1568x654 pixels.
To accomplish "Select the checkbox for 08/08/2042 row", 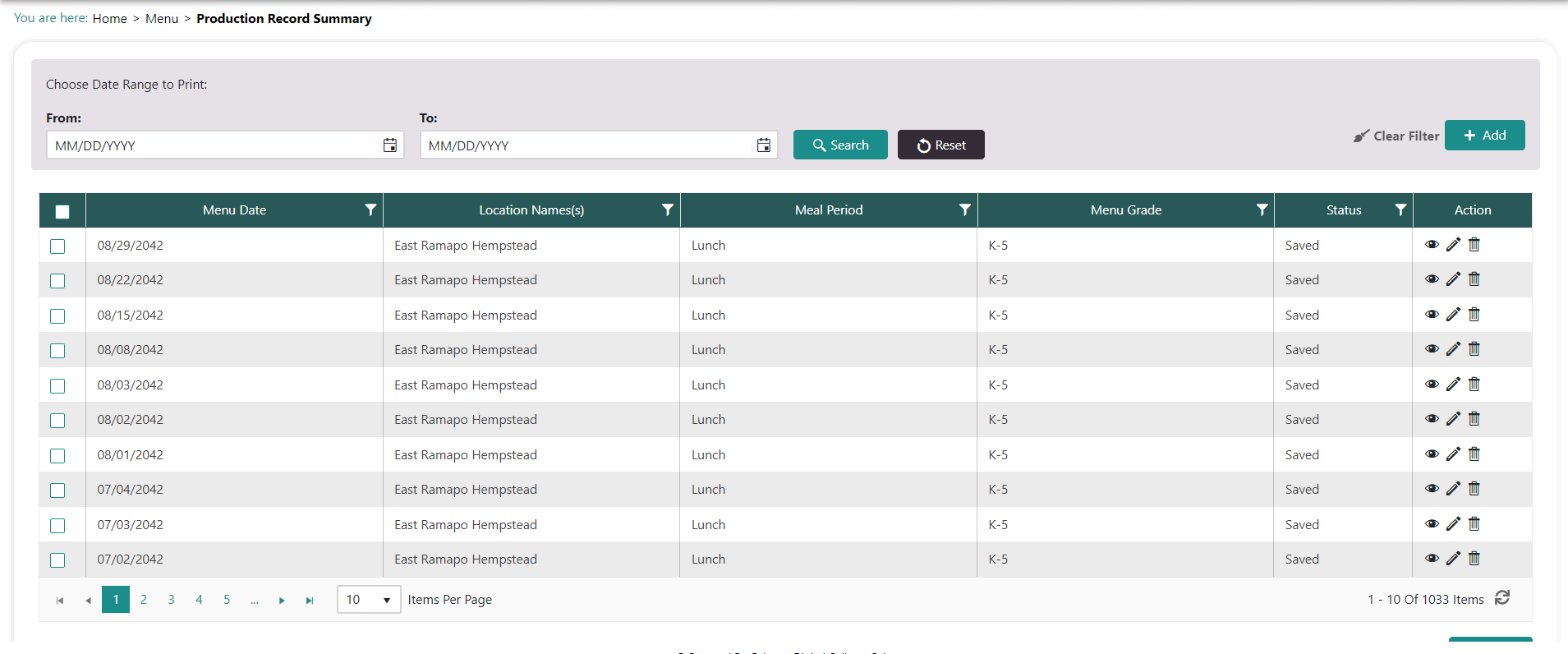I will pyautogui.click(x=57, y=351).
